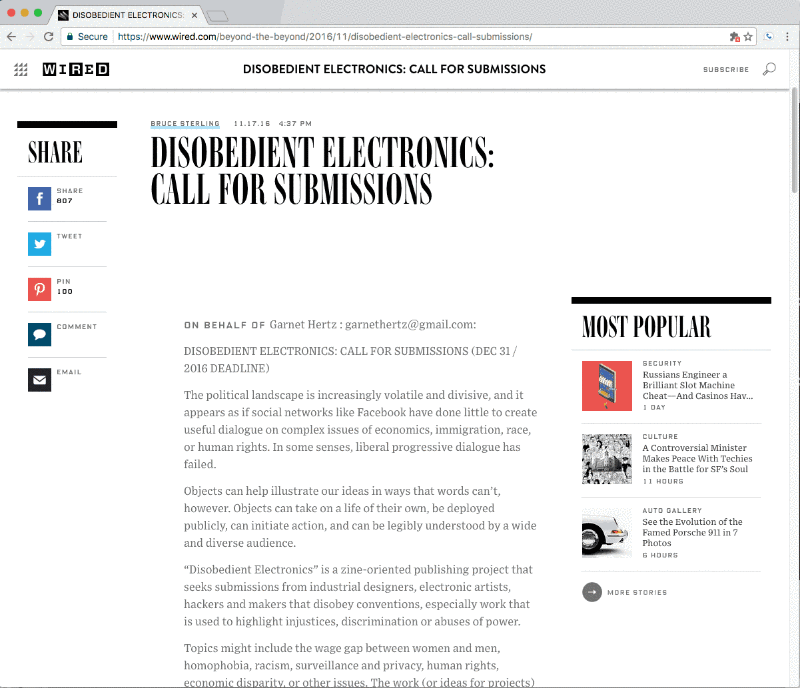Open Bruce Sterling author link
The image size is (800, 688).
pyautogui.click(x=185, y=124)
